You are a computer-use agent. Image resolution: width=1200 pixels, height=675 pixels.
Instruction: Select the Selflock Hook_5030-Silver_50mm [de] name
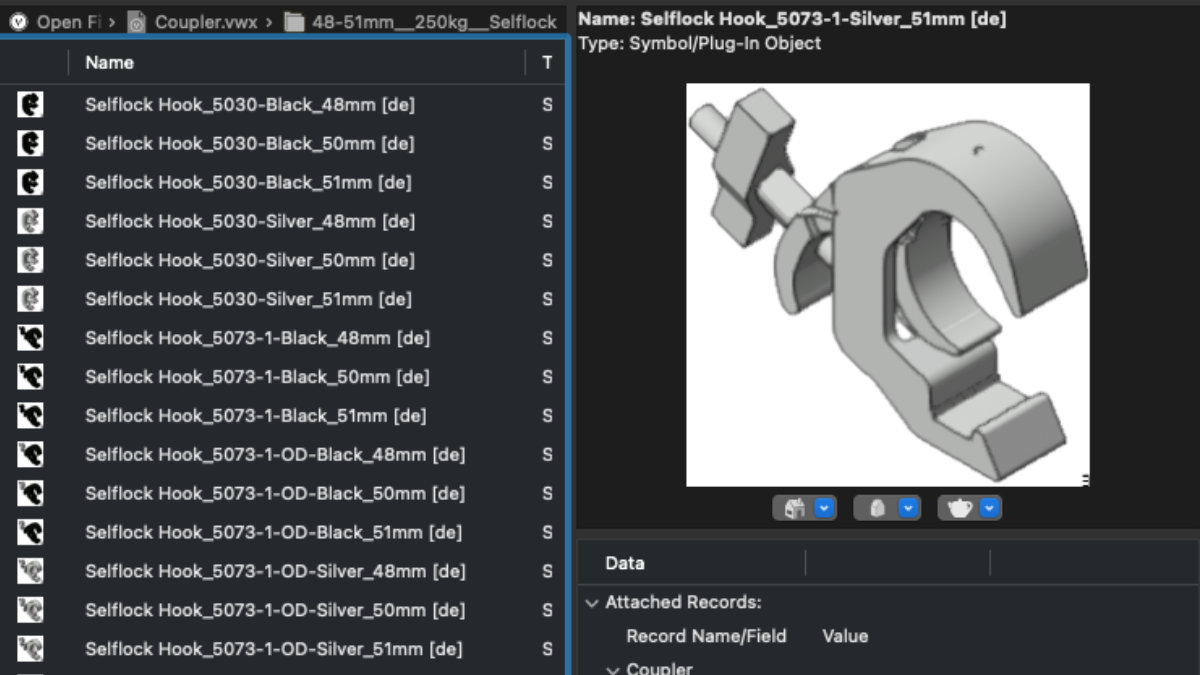click(250, 260)
